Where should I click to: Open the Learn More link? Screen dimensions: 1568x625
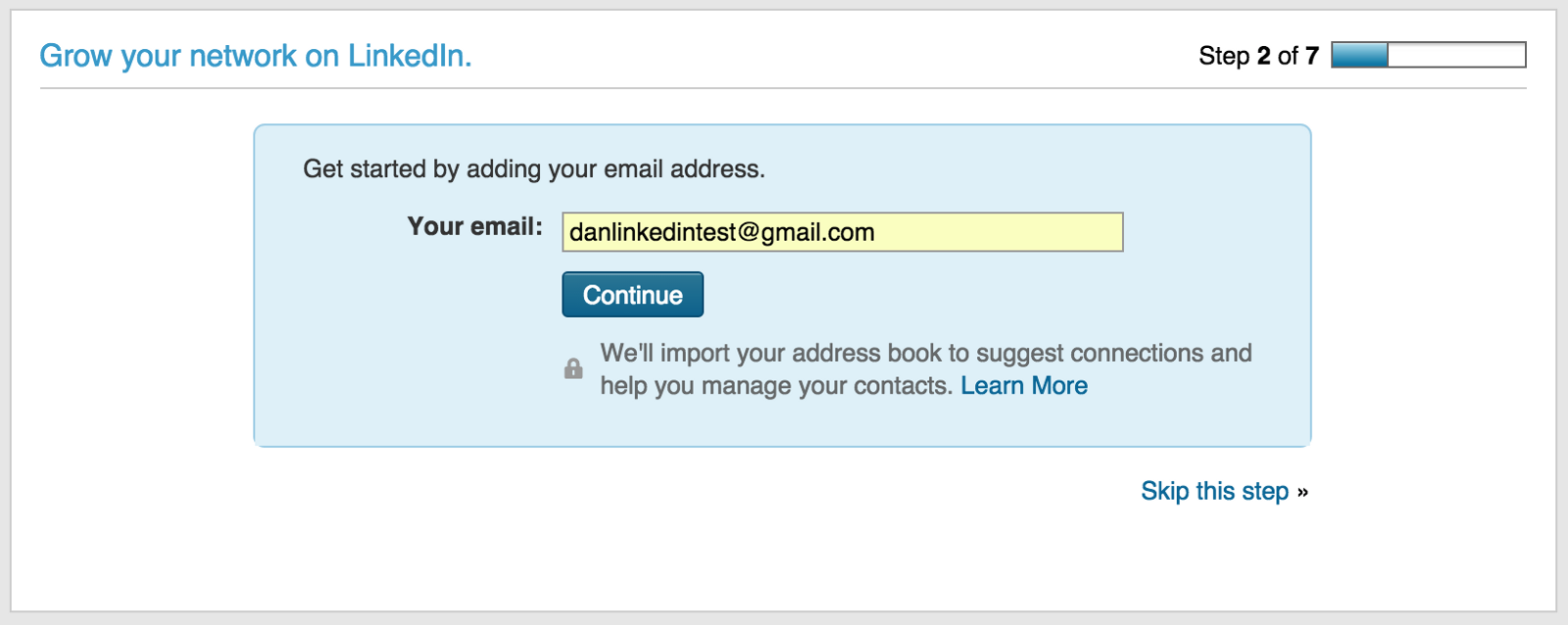click(x=1023, y=386)
